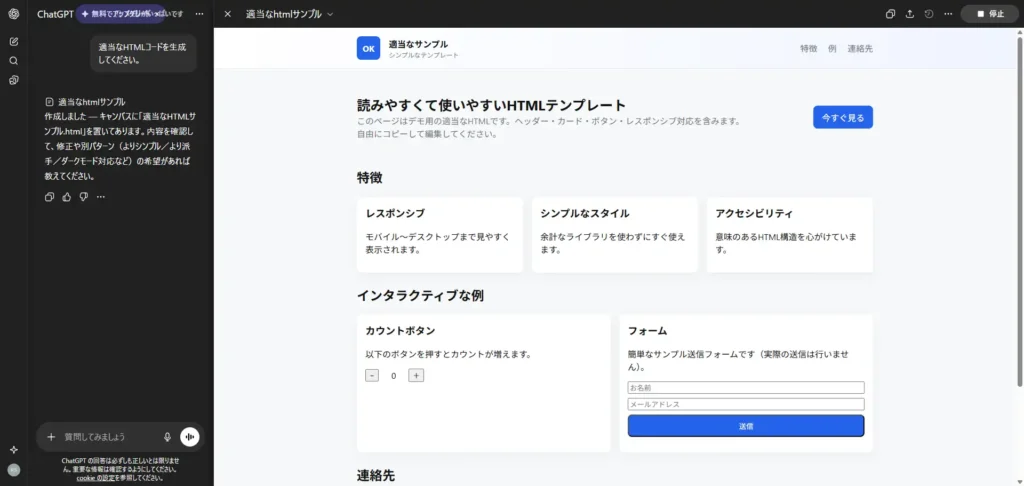
Task: Open the cookie の設定 link
Action: click(95, 478)
